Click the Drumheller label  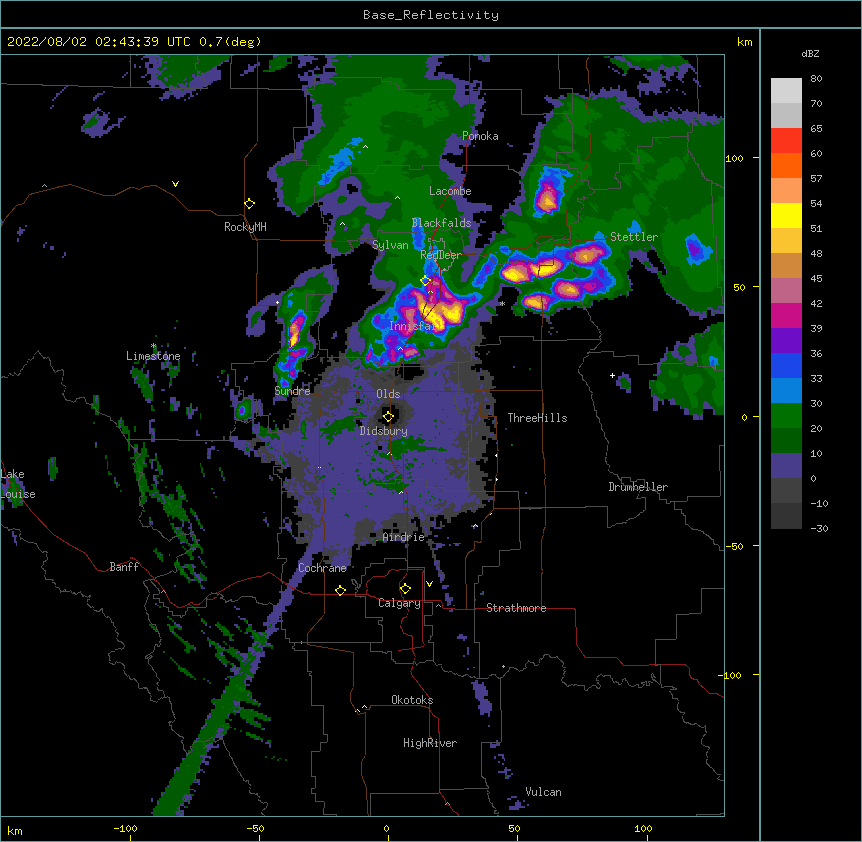point(638,487)
